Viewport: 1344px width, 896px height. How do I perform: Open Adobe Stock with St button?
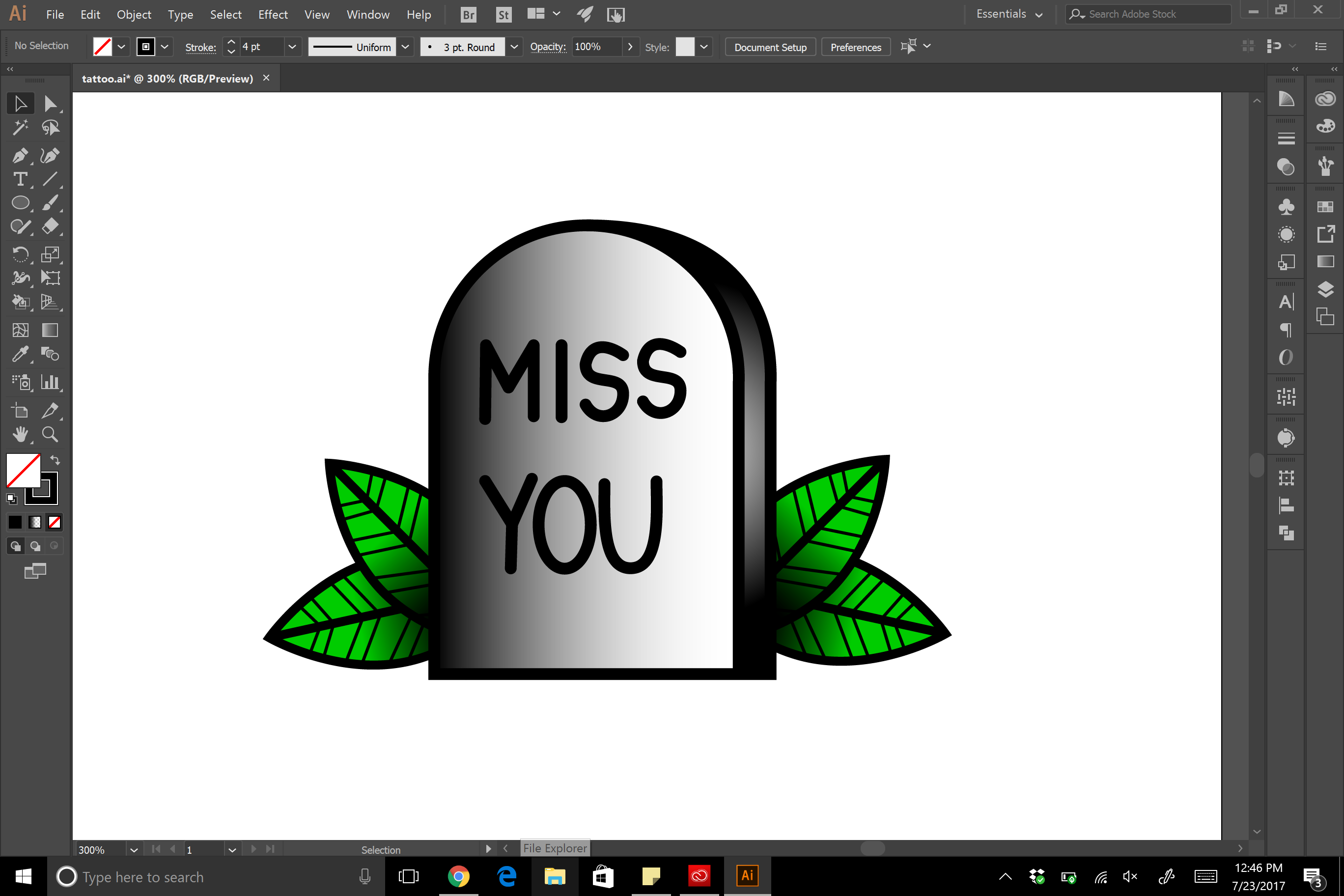(503, 14)
